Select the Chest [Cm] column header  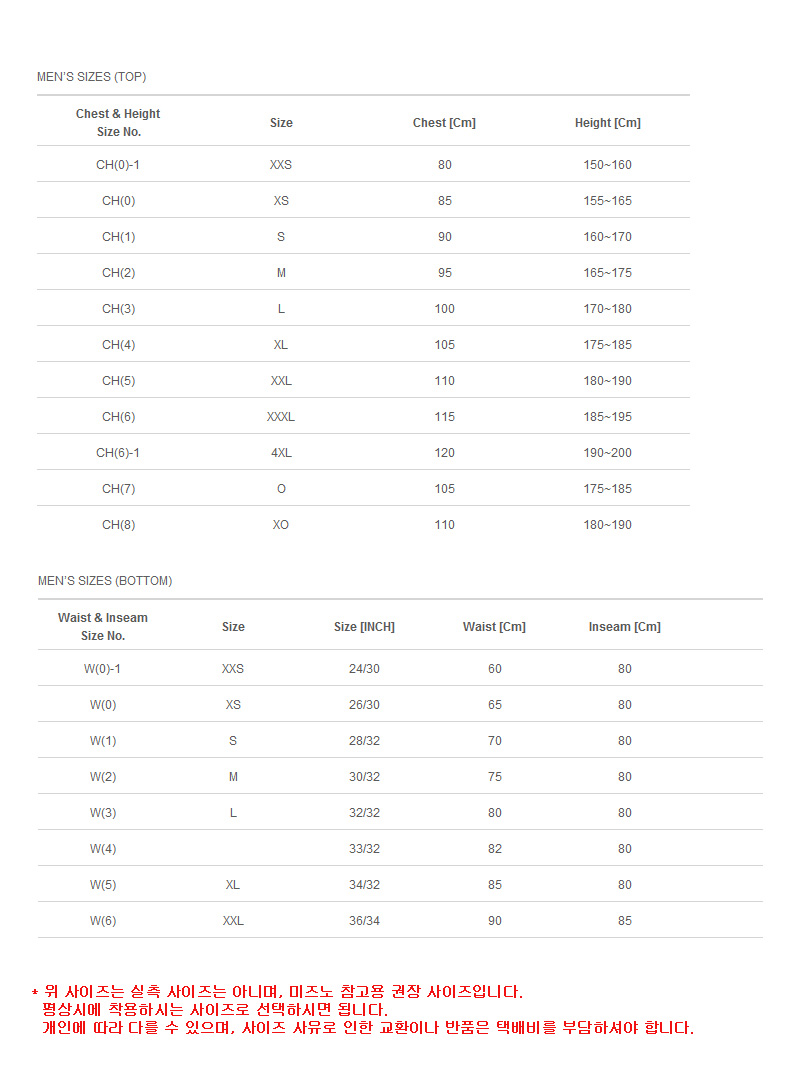pyautogui.click(x=444, y=123)
